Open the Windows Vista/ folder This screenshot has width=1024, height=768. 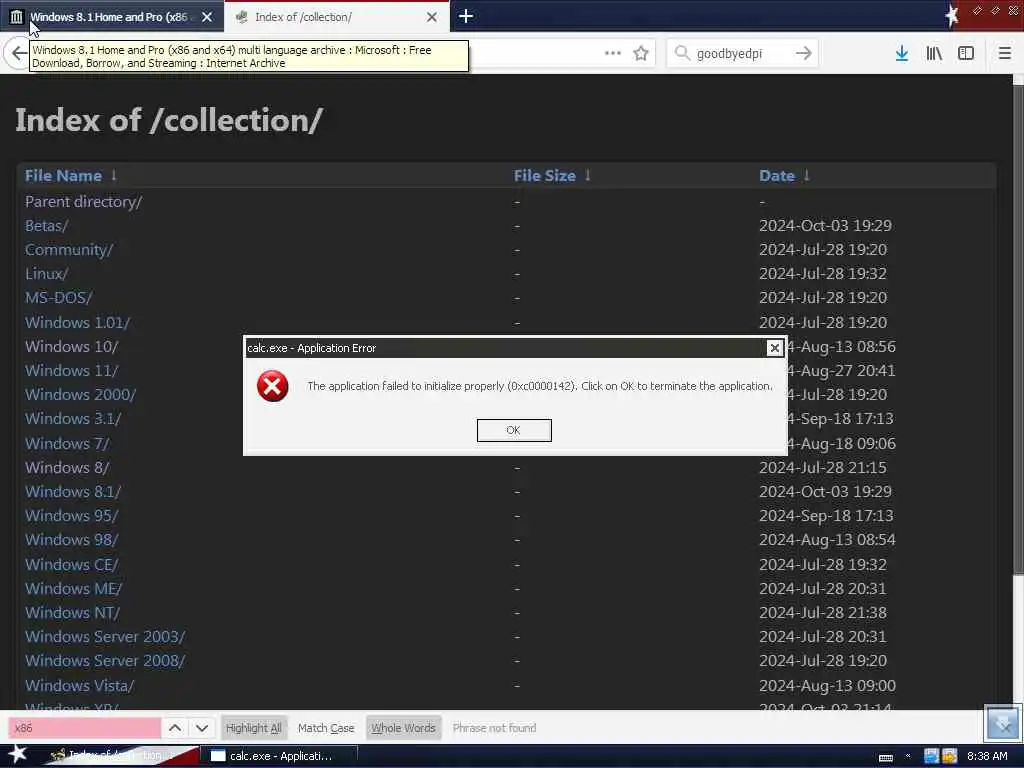[80, 686]
